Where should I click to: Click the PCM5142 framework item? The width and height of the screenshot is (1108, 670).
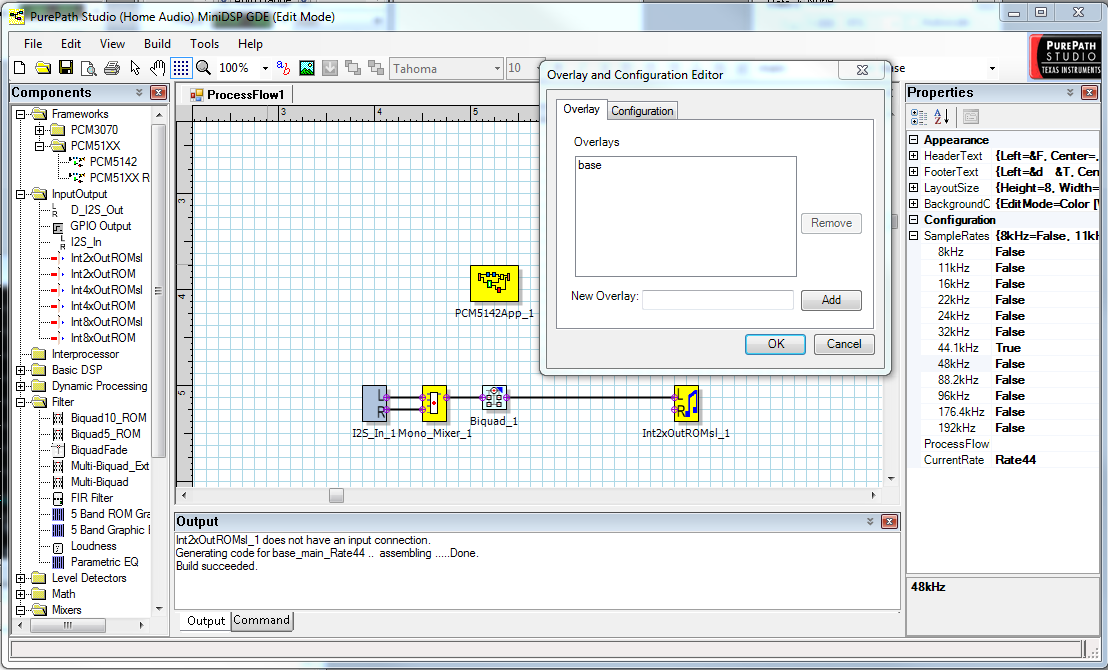coord(113,162)
